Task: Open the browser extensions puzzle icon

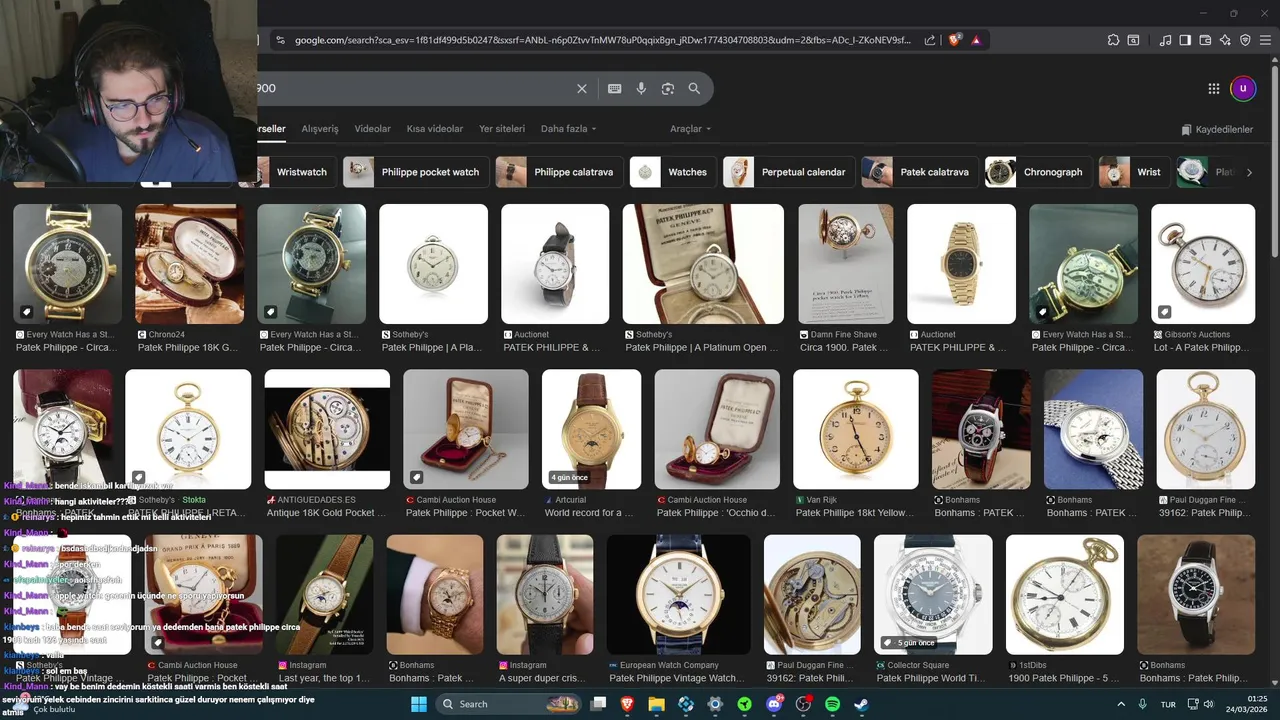Action: [x=1113, y=40]
